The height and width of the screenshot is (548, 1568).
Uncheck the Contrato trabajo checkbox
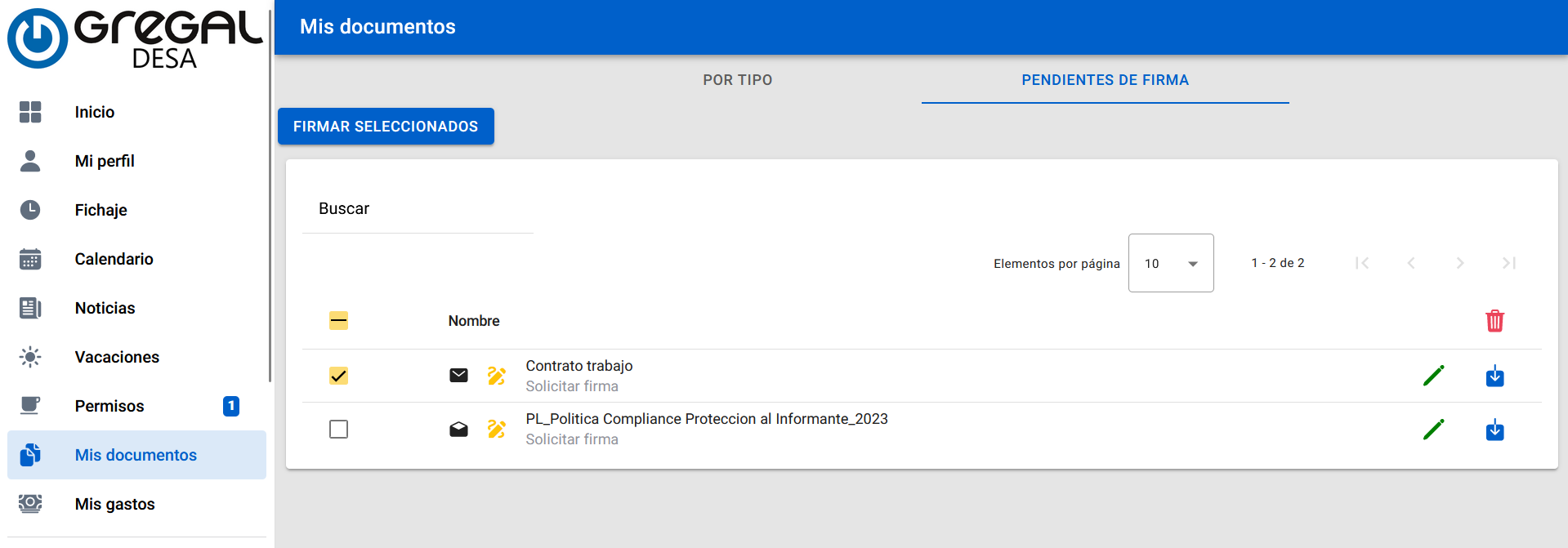click(338, 376)
